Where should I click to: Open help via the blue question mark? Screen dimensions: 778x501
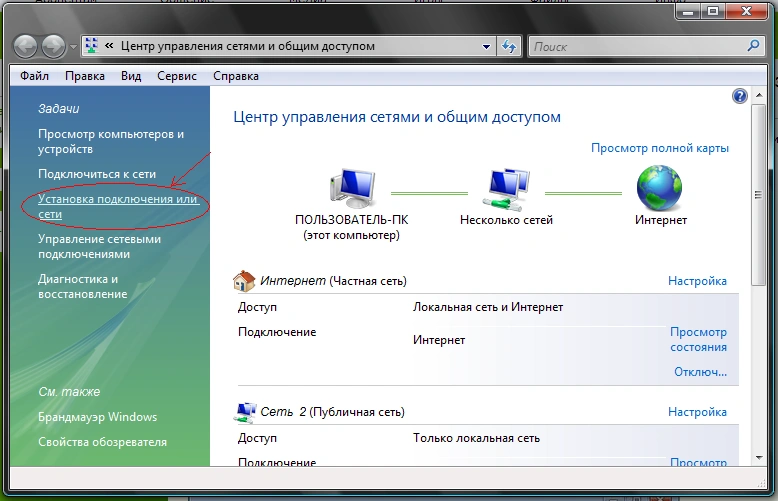pos(740,96)
